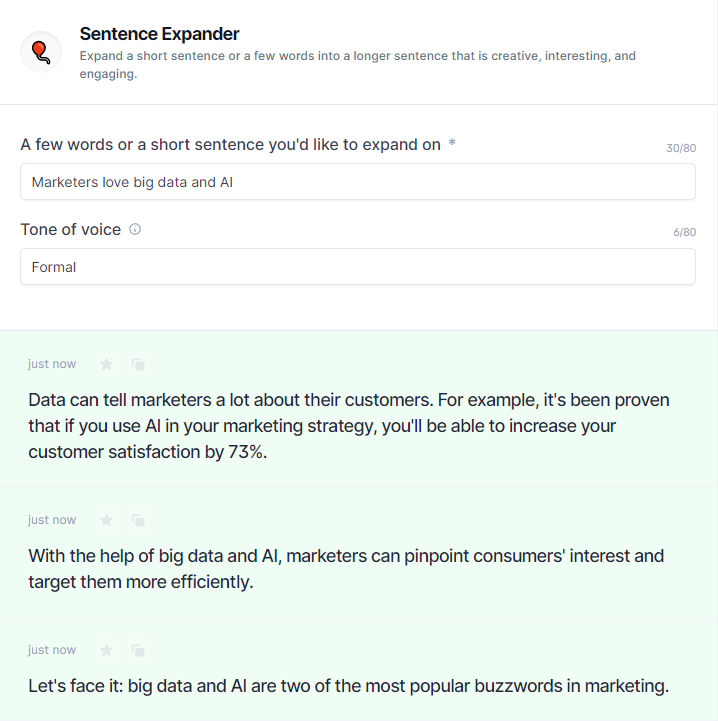Image resolution: width=718 pixels, height=721 pixels.
Task: Star the first output about customer satisfaction
Action: pyautogui.click(x=106, y=364)
